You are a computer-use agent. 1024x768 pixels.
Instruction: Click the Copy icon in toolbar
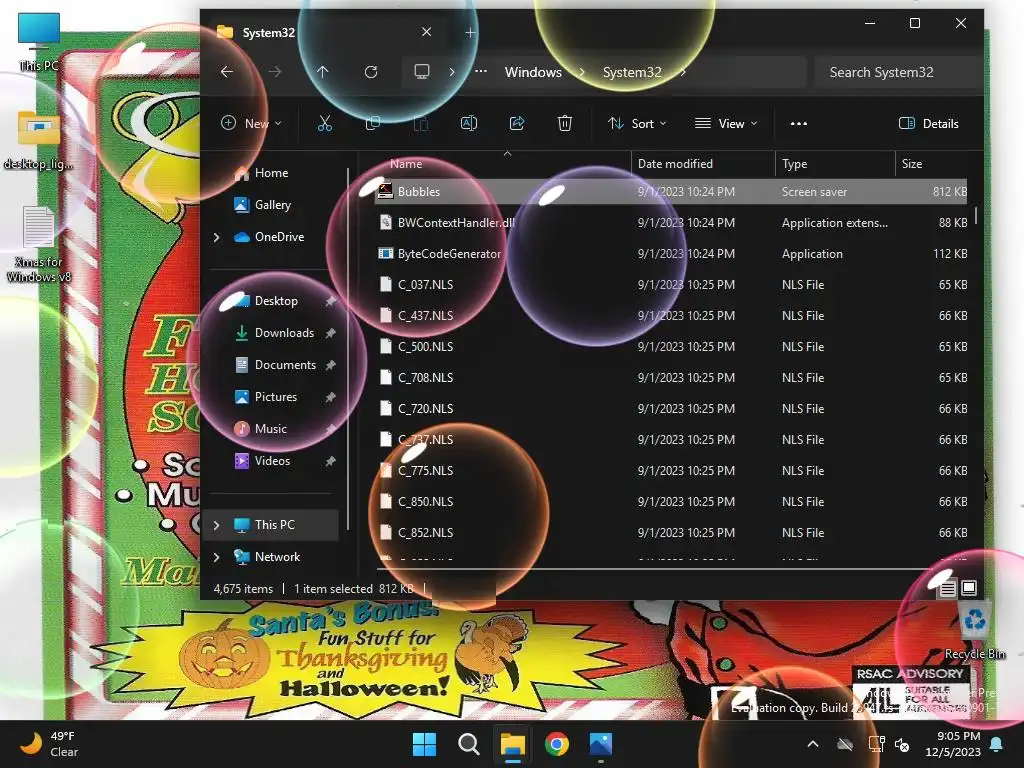(373, 123)
